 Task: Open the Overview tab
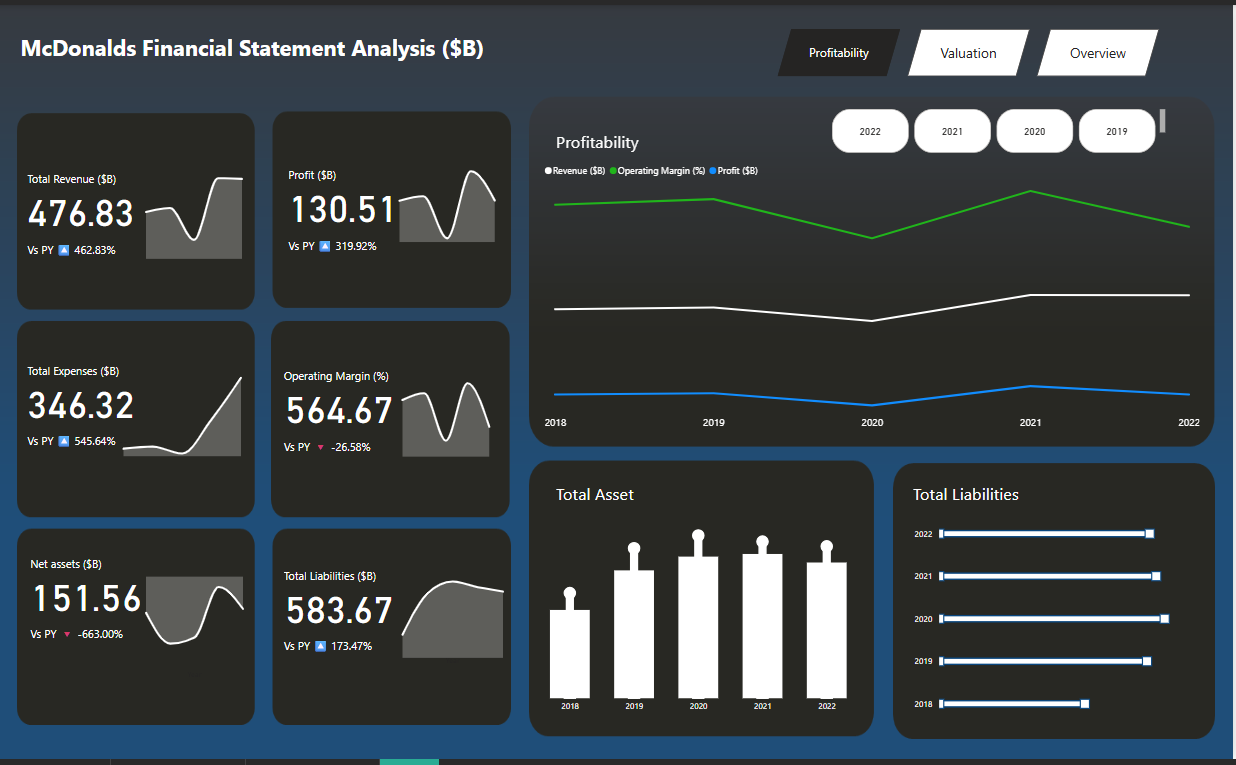1097,52
